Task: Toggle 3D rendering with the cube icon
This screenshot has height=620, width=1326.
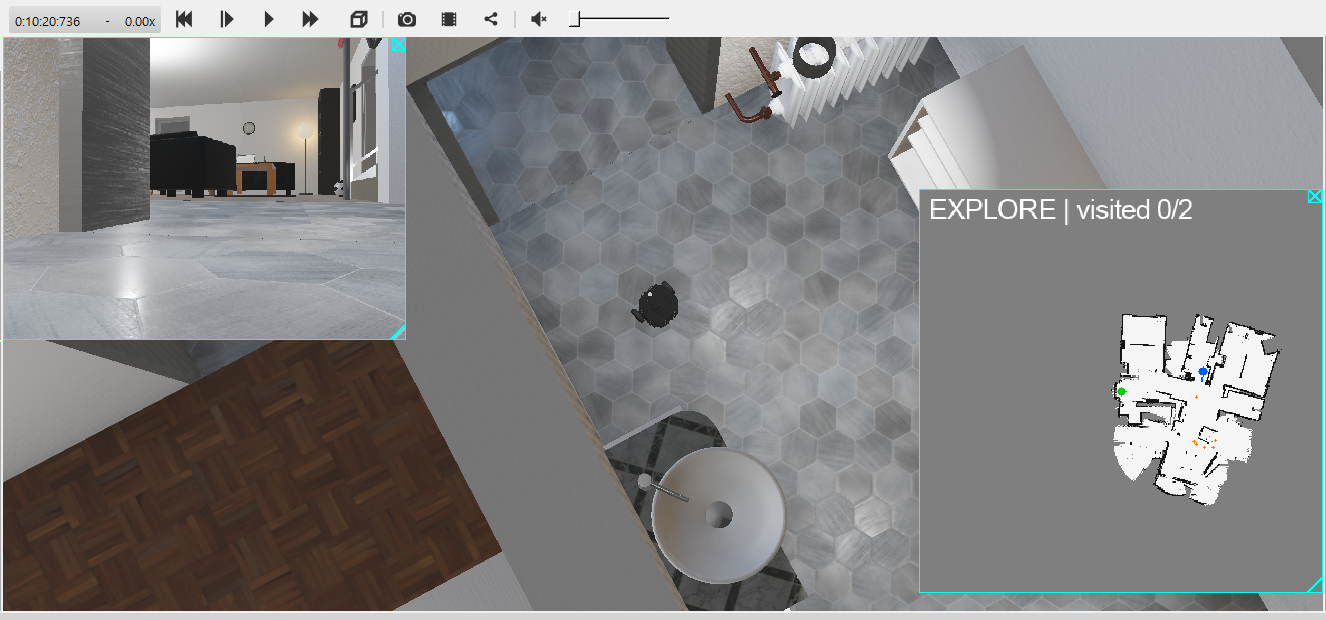Action: click(x=359, y=19)
